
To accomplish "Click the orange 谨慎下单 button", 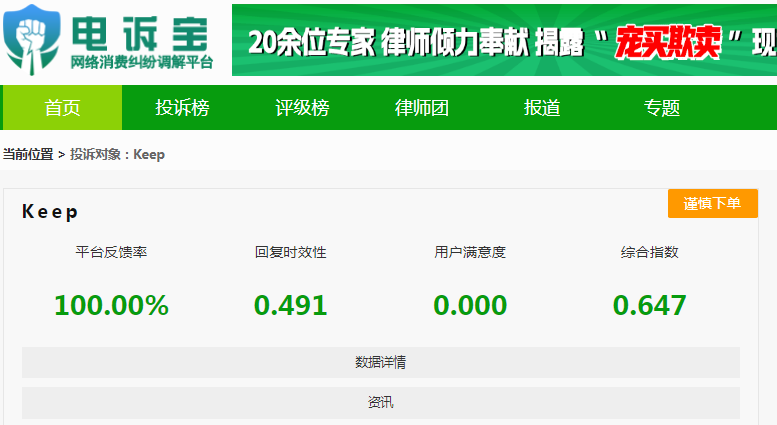I will (713, 203).
